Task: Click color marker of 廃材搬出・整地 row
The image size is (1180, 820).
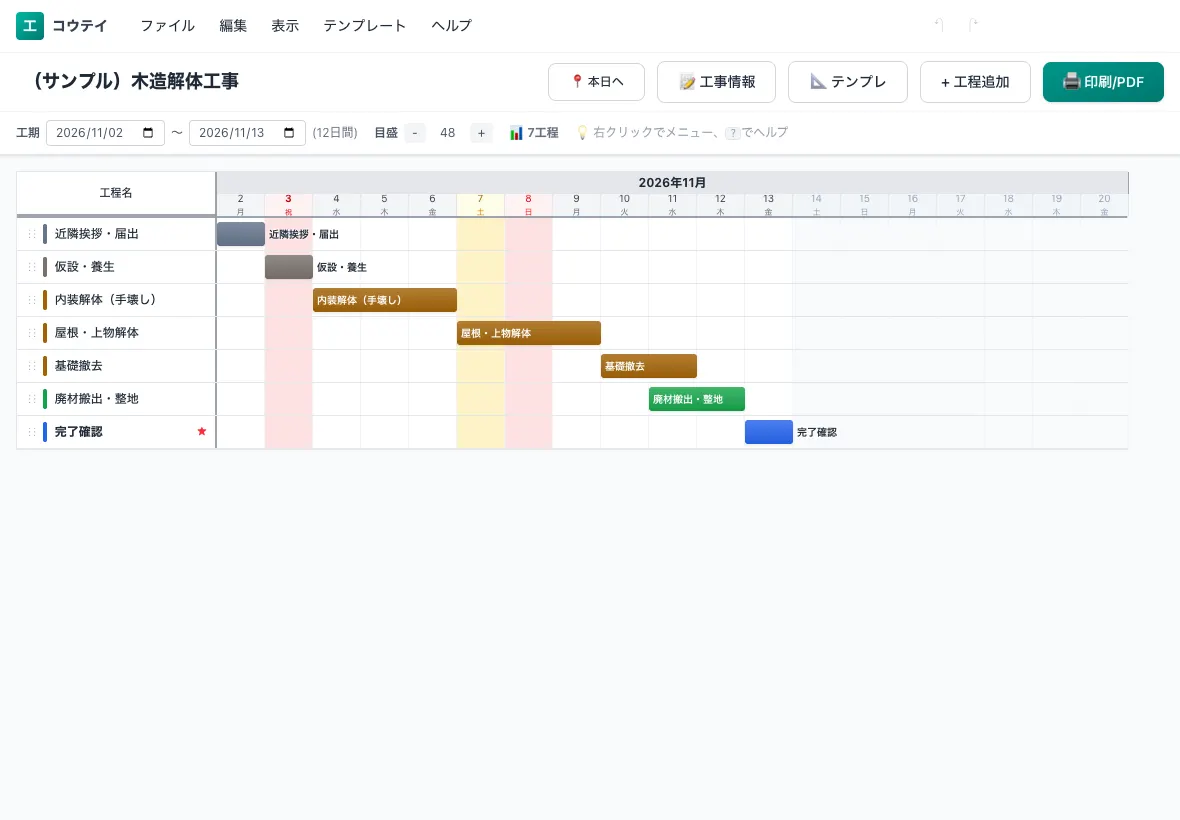Action: click(x=45, y=399)
